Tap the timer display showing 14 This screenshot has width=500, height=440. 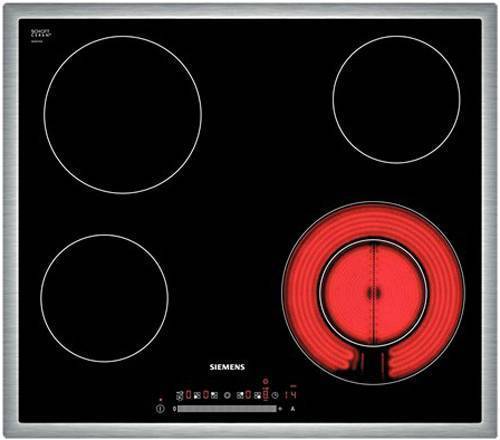(291, 395)
